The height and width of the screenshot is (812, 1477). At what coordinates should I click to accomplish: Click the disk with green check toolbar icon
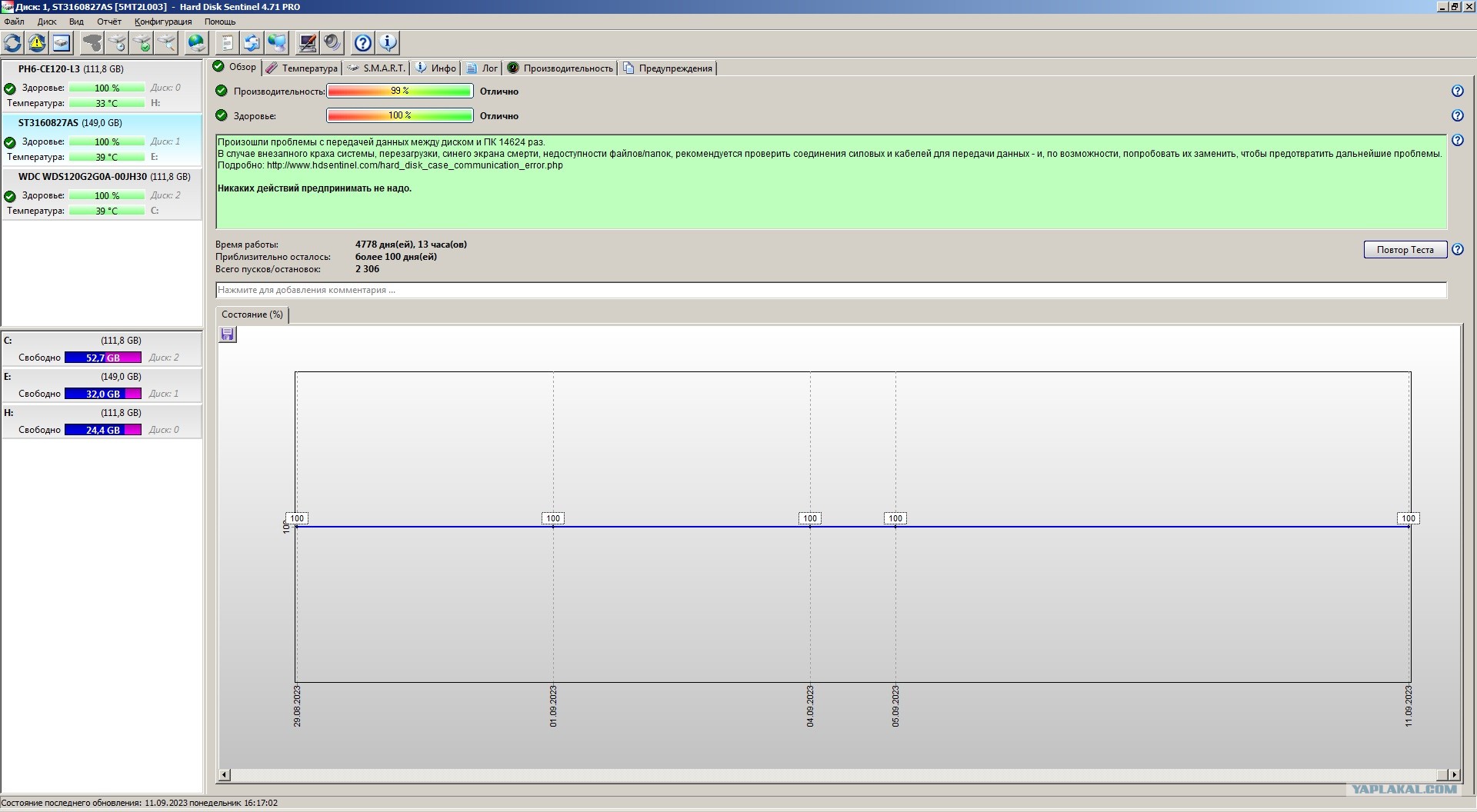(142, 43)
